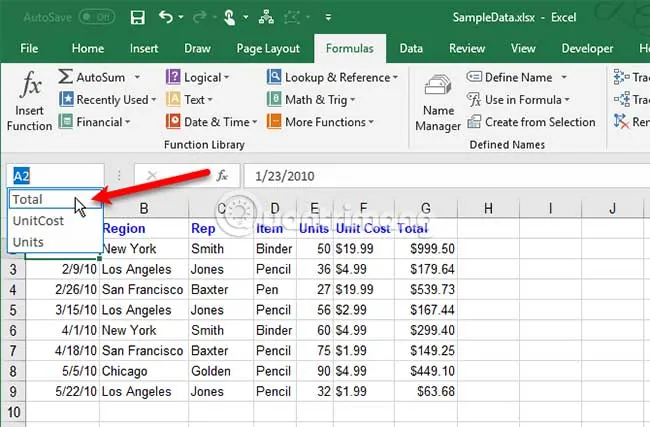Viewport: 650px width, 427px height.
Task: Select column B header
Action: pyautogui.click(x=144, y=208)
